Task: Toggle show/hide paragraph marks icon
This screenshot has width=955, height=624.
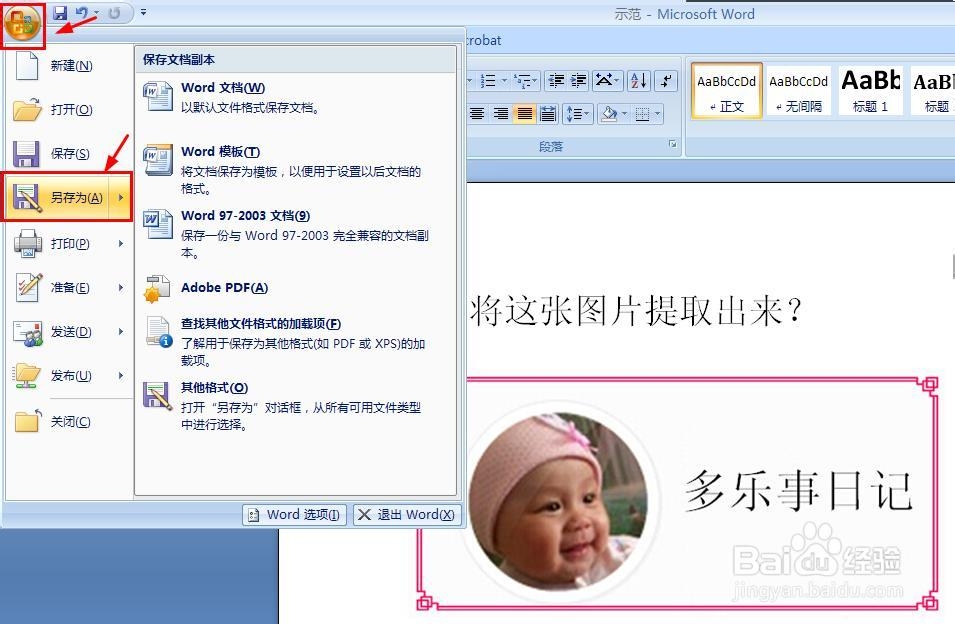Action: tap(667, 80)
